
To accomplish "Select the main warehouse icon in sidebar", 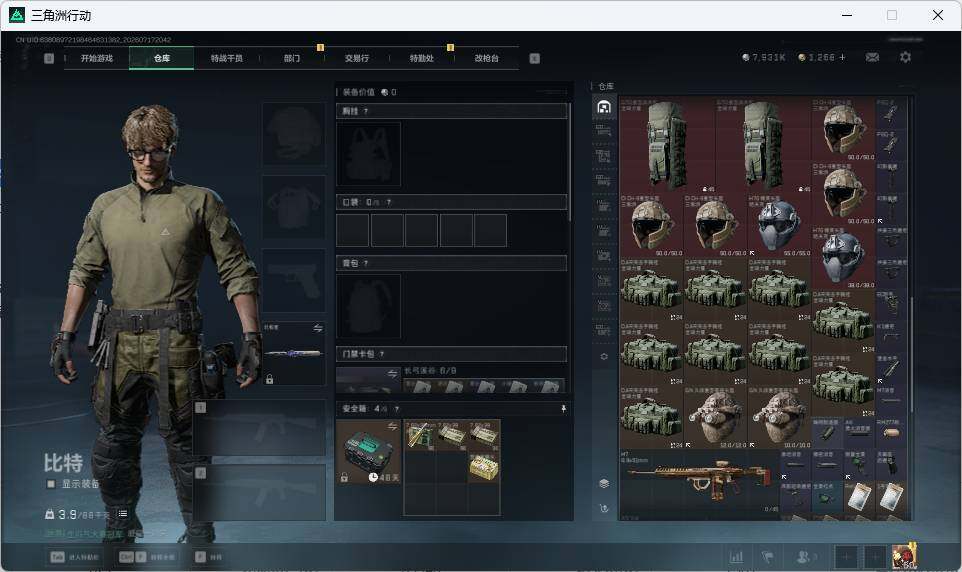I will point(604,107).
